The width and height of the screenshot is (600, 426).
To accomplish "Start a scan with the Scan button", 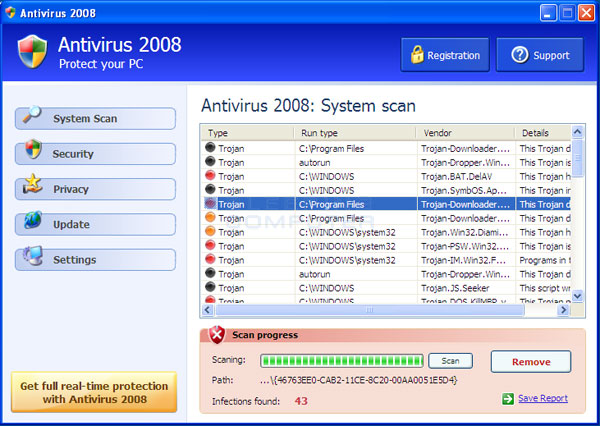I will 450,361.
